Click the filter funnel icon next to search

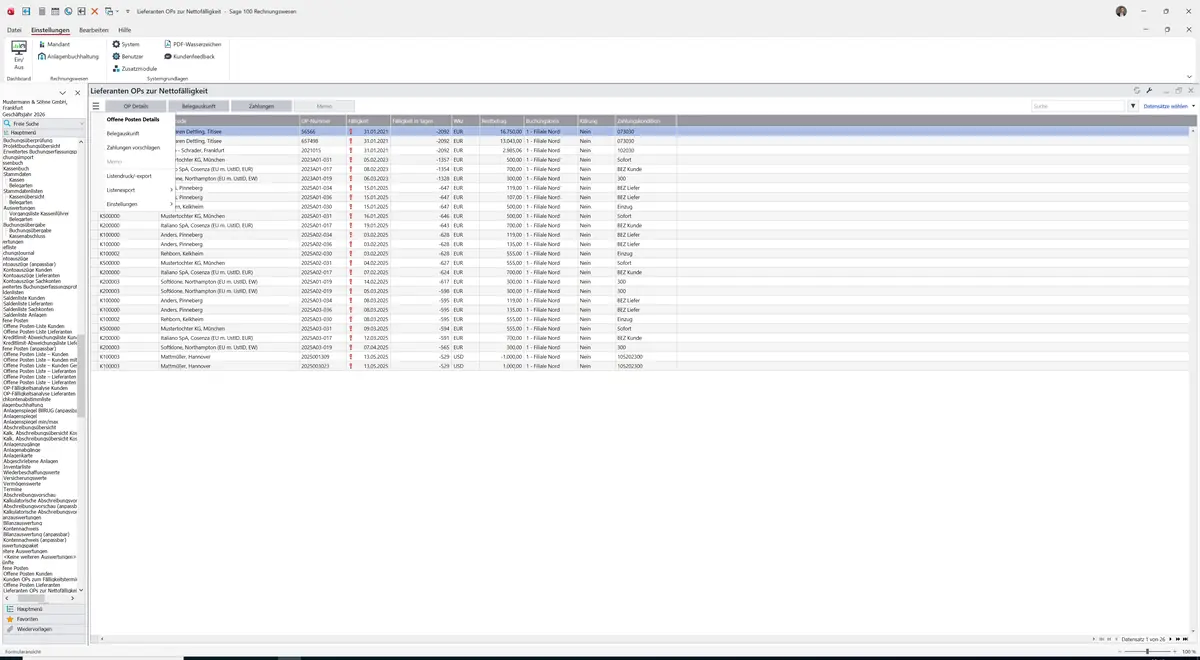click(x=1133, y=106)
